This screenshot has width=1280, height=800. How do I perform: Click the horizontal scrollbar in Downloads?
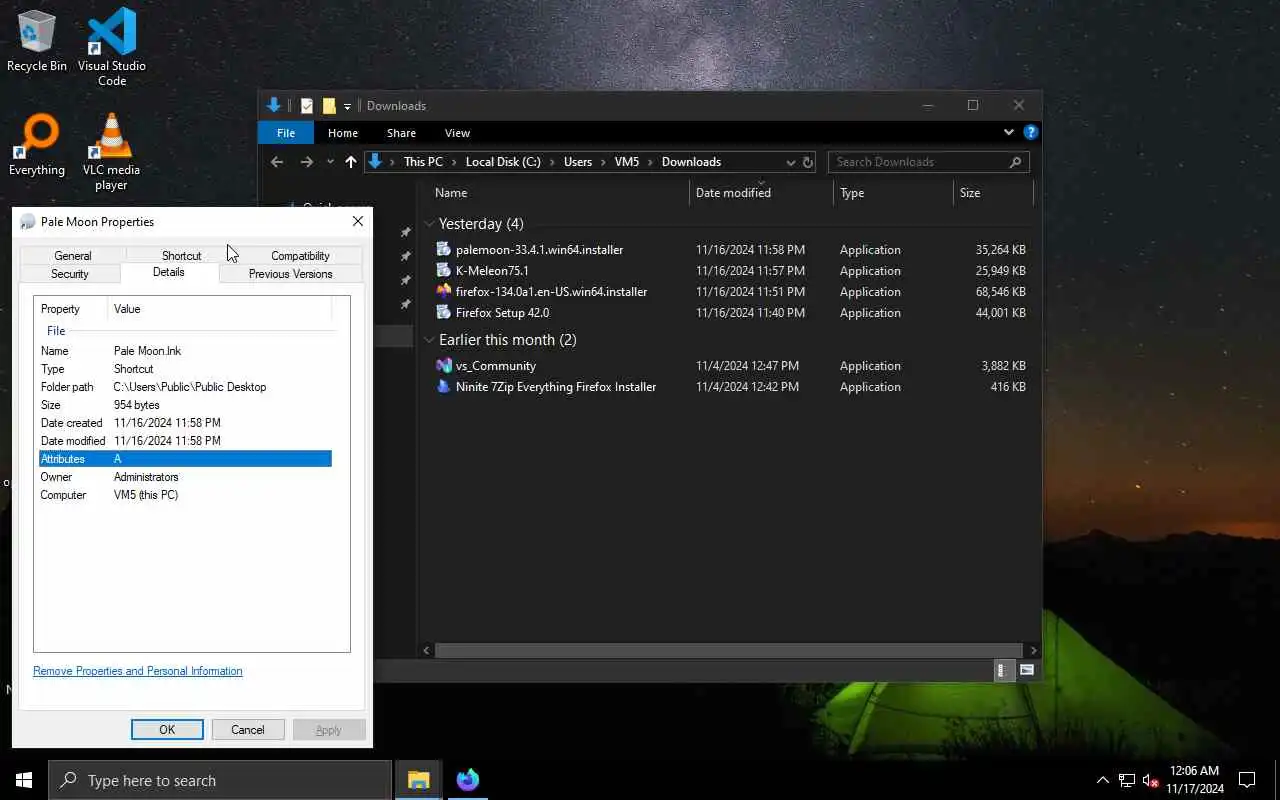(x=729, y=650)
